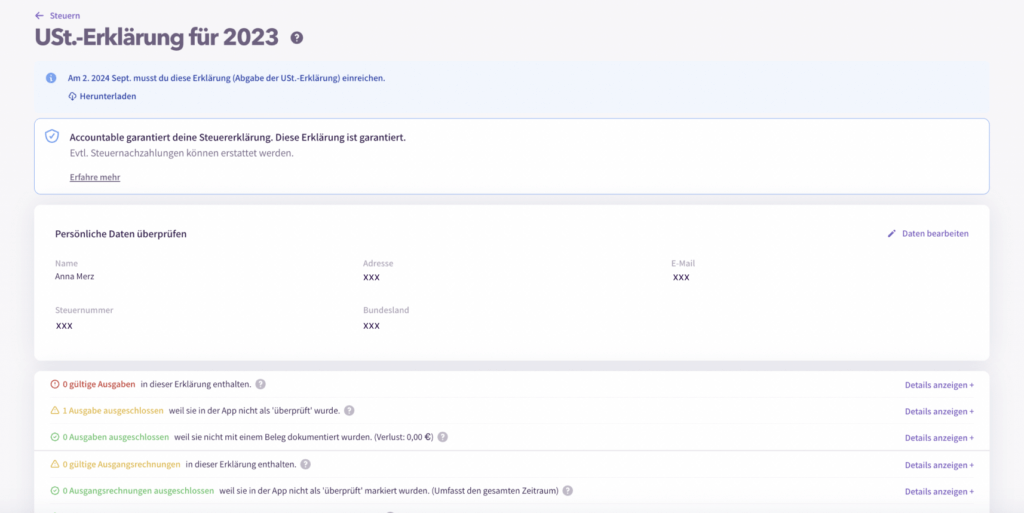This screenshot has height=513, width=1024.
Task: Open help tooltip for gültige Ausgaben row
Action: tap(260, 384)
